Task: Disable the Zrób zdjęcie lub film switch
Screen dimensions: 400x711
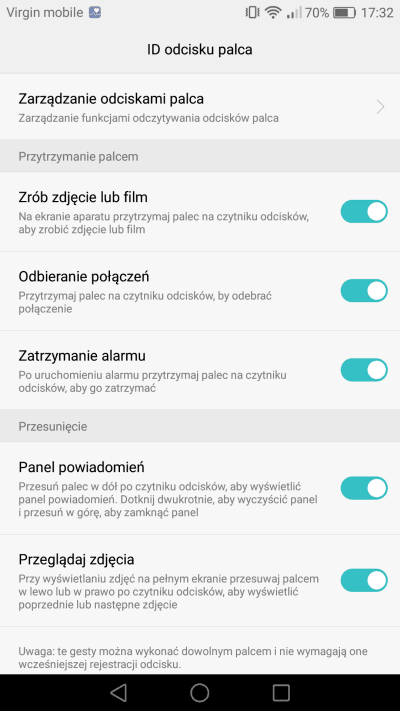Action: tap(364, 212)
